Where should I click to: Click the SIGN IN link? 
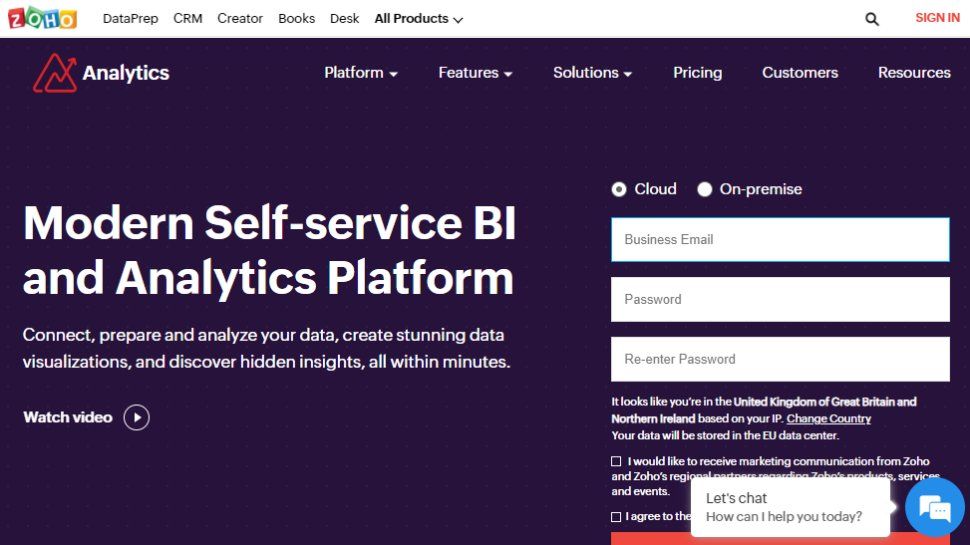point(937,18)
